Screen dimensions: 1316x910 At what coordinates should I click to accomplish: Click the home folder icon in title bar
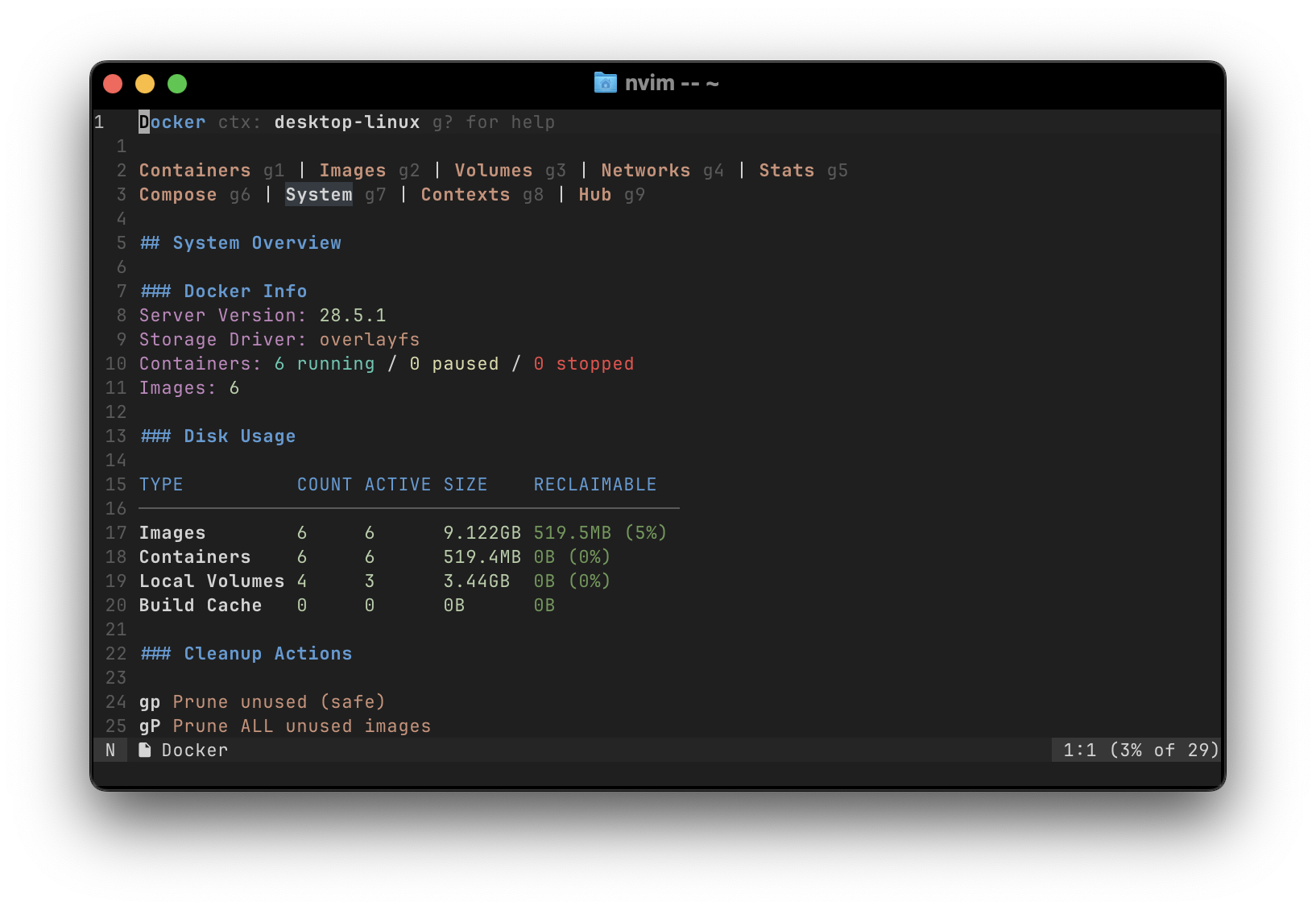tap(605, 83)
